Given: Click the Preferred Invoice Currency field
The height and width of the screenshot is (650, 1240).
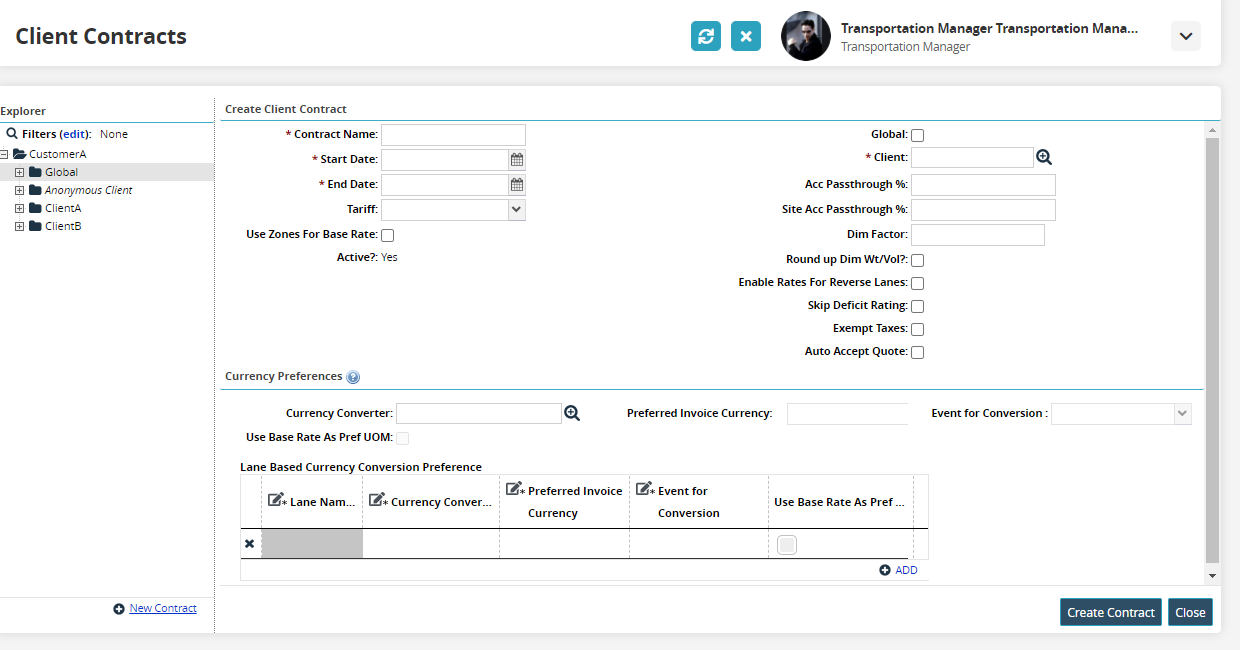Looking at the screenshot, I should tap(847, 413).
